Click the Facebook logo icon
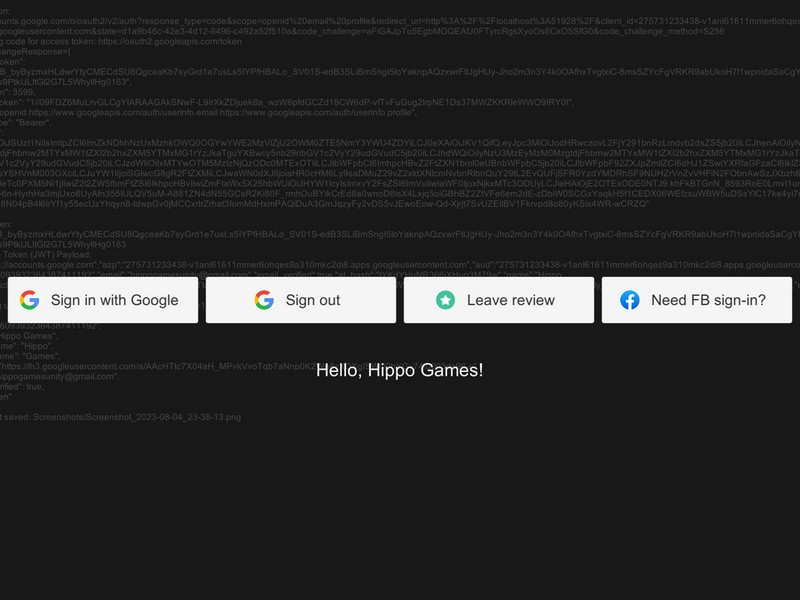The width and height of the screenshot is (800, 600). [x=630, y=300]
